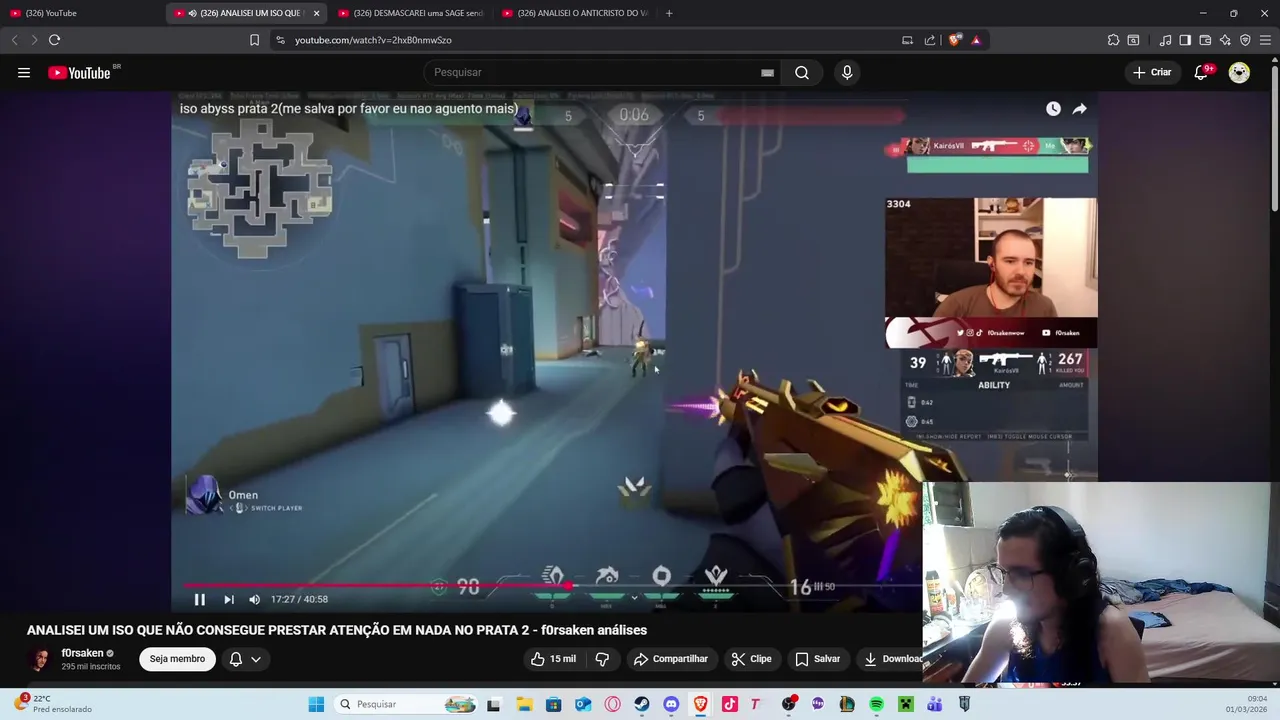This screenshot has height=720, width=1280.
Task: Open the Brave Wallet icon
Action: pyautogui.click(x=1205, y=40)
